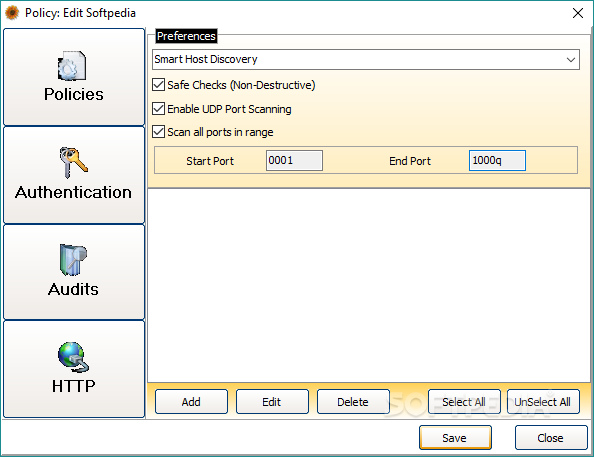
Task: Click the Audits book-magnifier icon
Action: coord(73,260)
